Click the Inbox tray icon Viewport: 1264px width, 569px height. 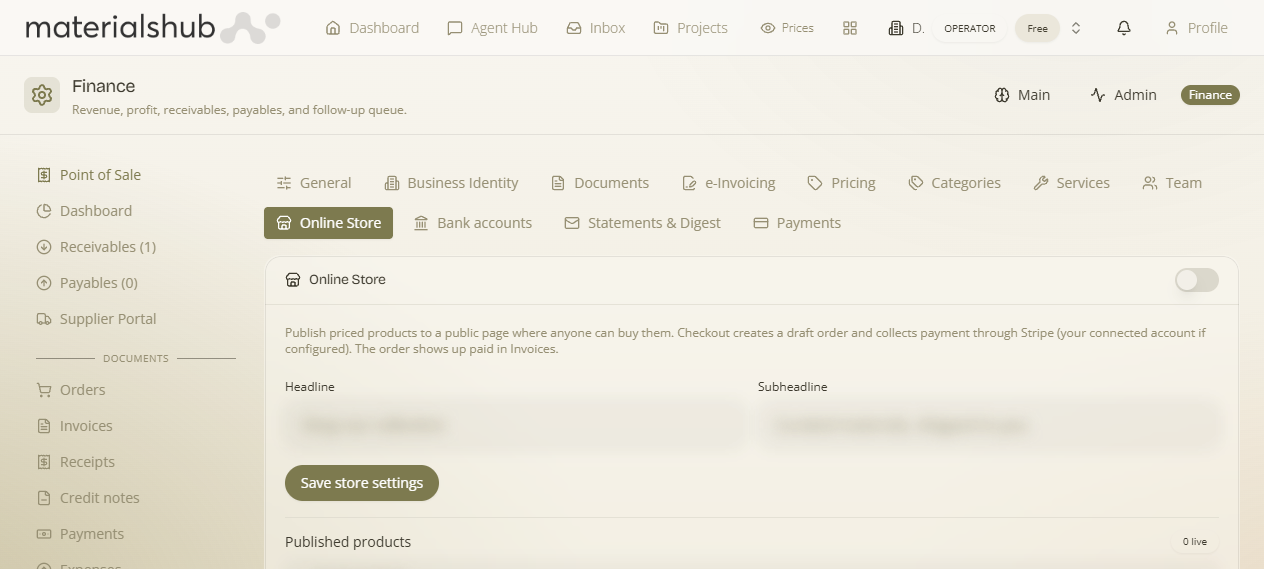574,28
